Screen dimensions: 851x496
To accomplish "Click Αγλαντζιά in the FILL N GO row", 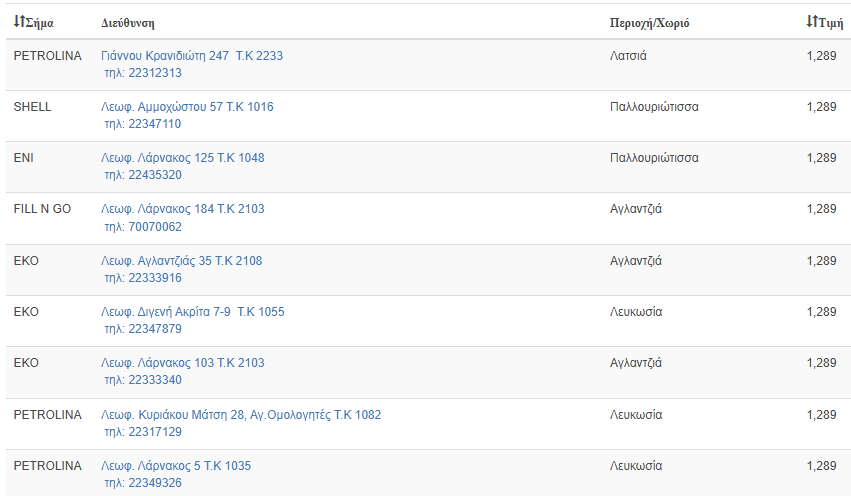I will [x=636, y=209].
